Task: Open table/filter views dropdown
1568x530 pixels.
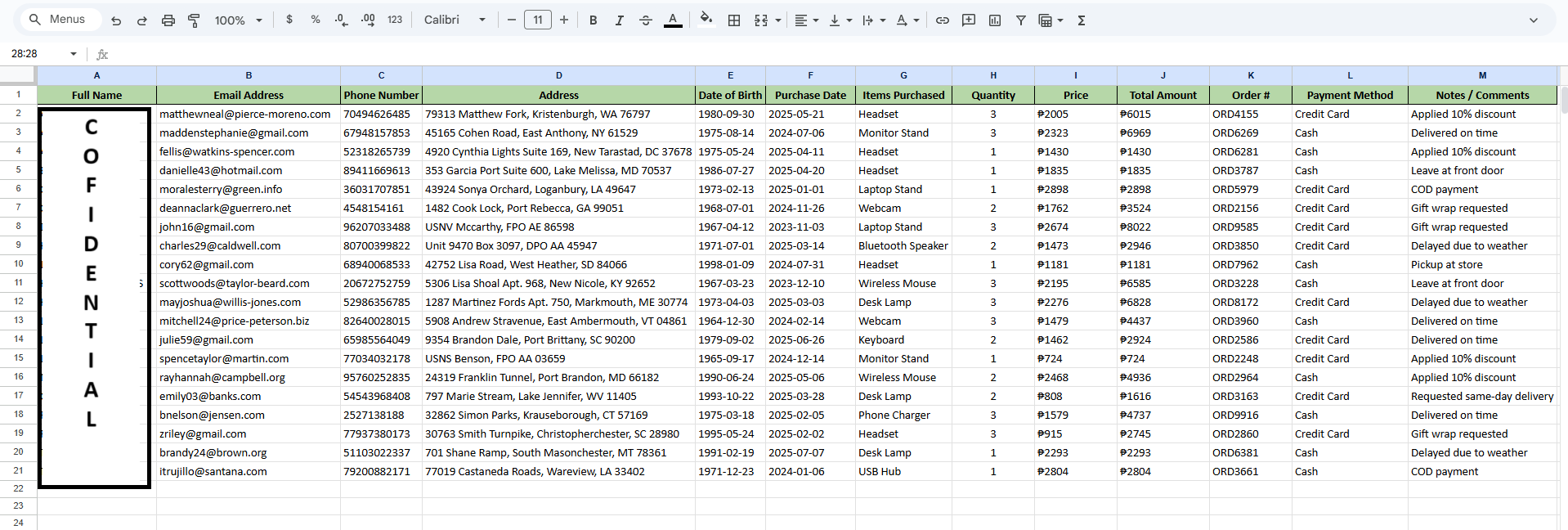Action: 1051,20
